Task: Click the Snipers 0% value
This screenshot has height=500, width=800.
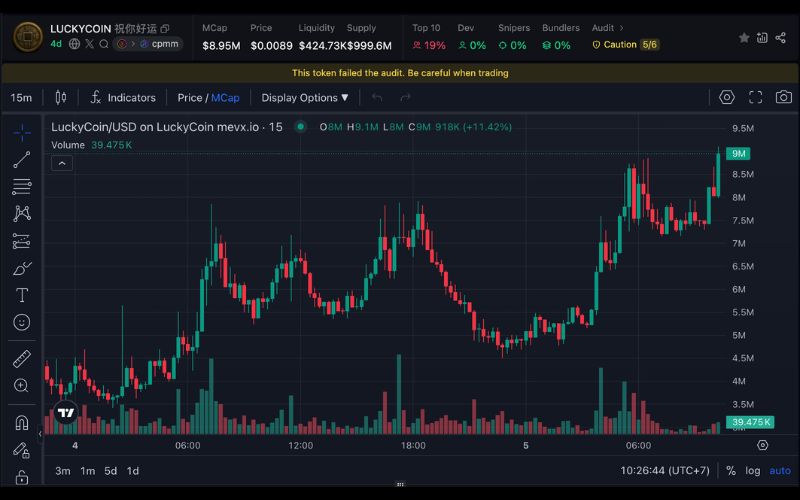Action: pyautogui.click(x=512, y=45)
